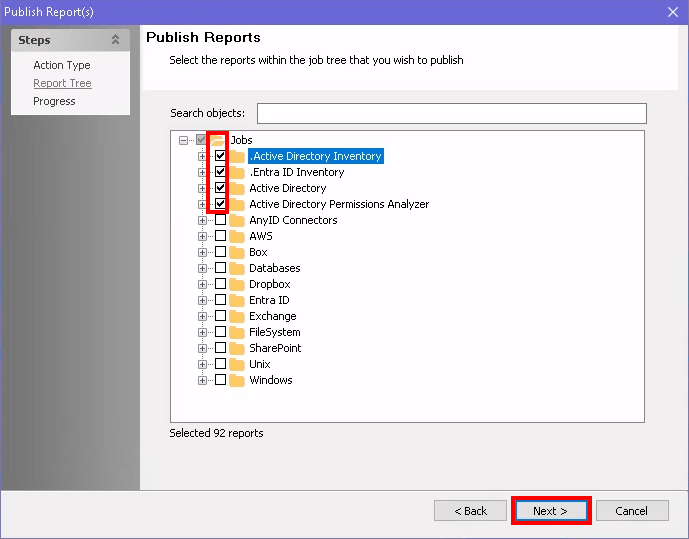
Task: Click the AWS folder icon
Action: 237,236
